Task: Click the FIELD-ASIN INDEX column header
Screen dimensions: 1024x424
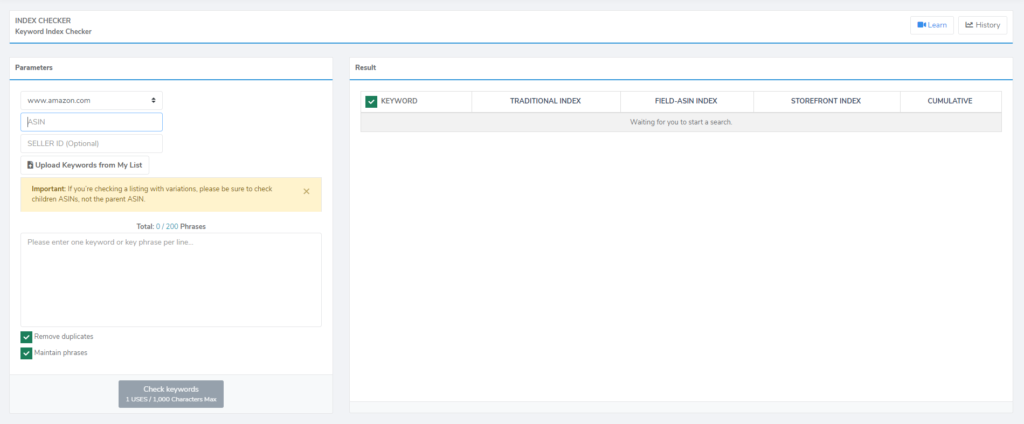Action: tap(686, 101)
